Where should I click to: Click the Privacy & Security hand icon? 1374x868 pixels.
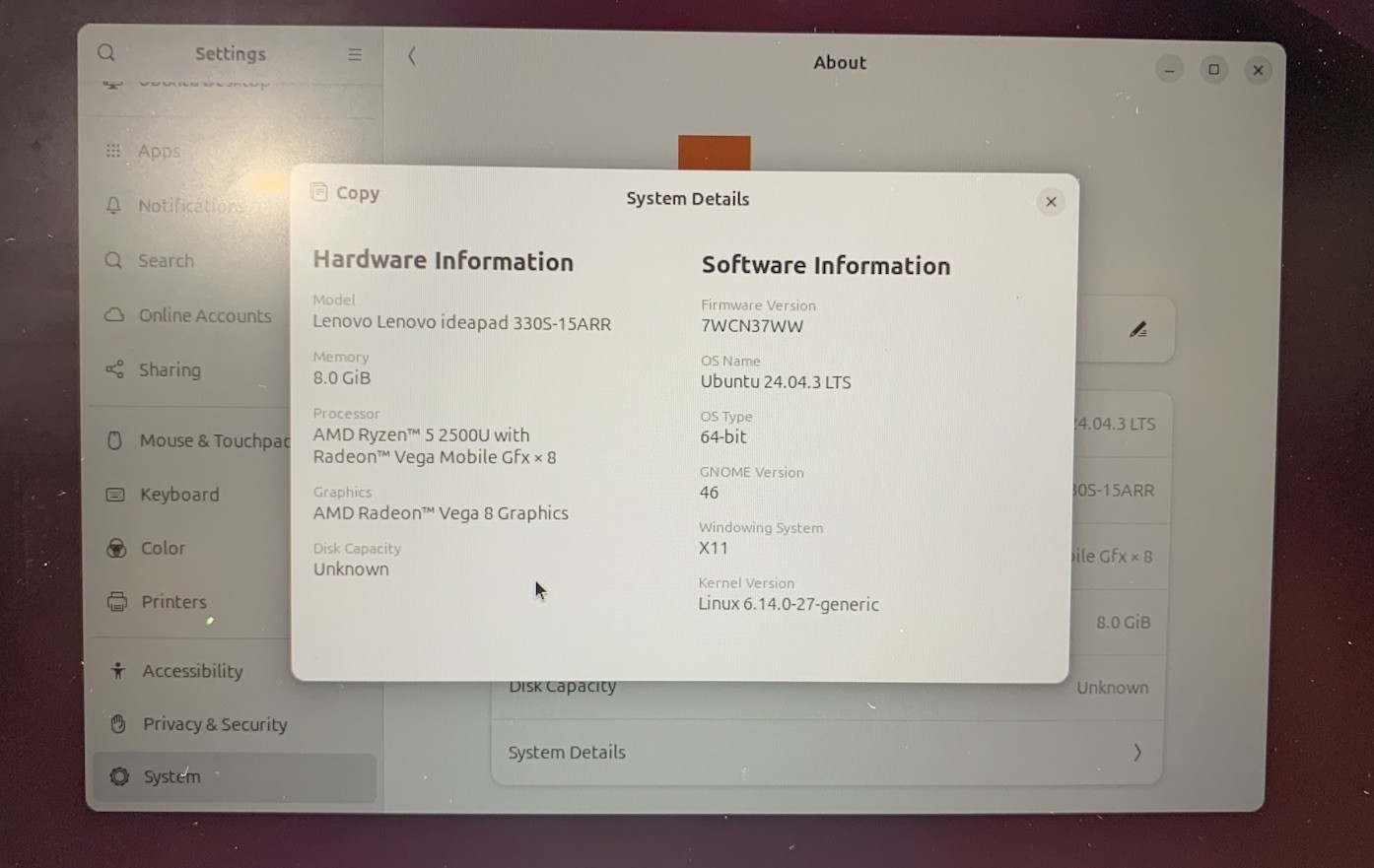118,724
